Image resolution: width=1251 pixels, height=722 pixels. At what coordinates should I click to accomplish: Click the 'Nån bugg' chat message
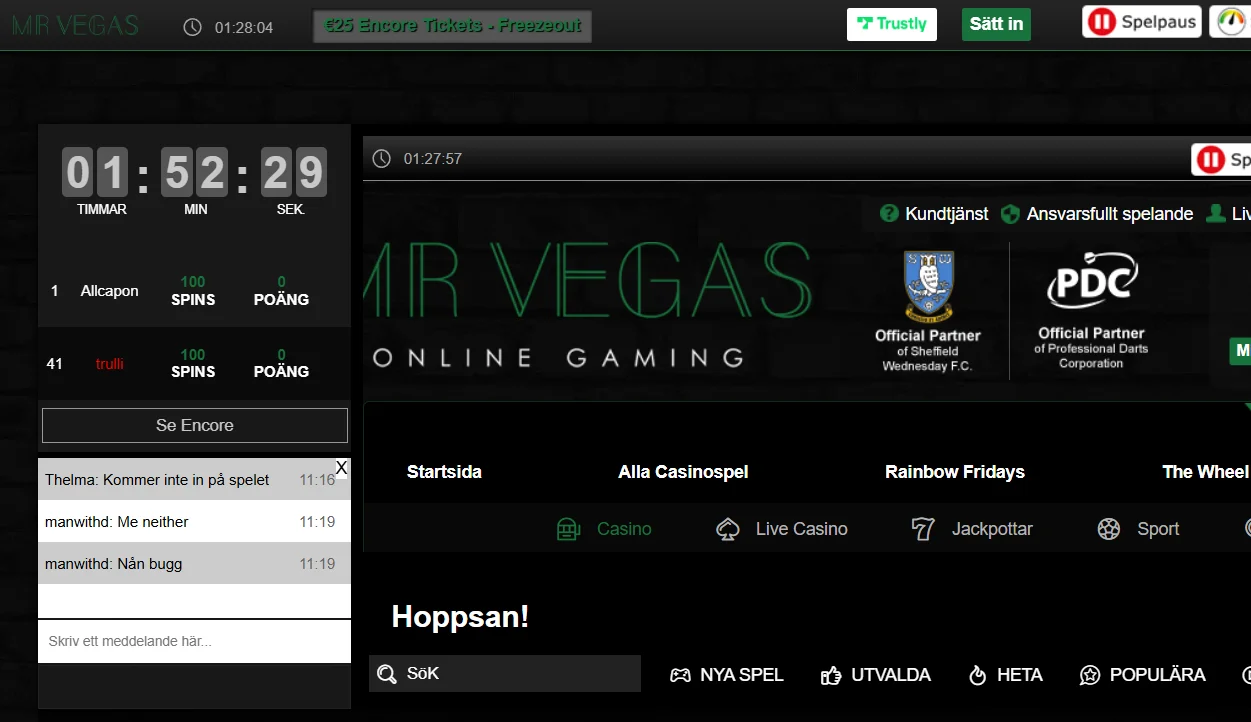click(194, 564)
